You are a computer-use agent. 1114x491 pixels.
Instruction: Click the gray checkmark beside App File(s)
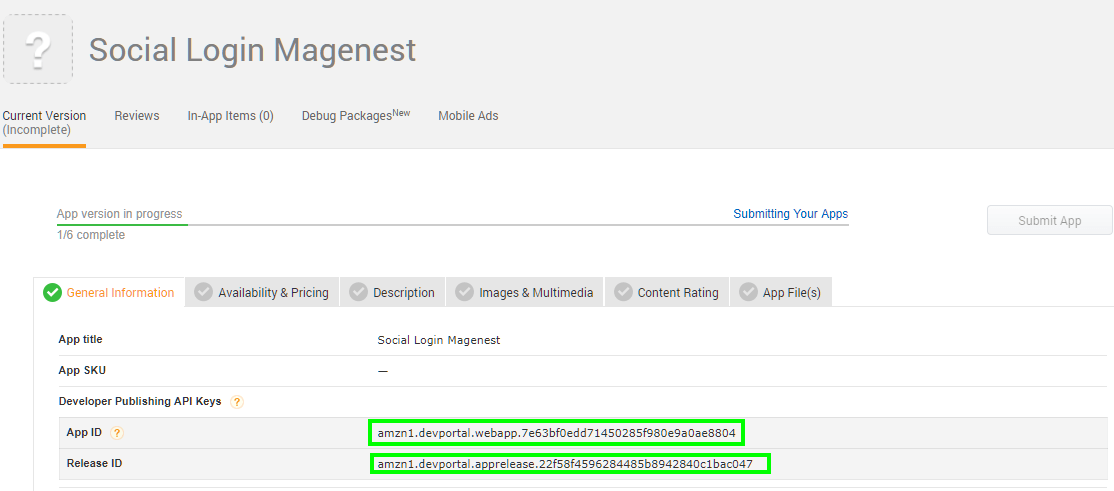tap(748, 292)
